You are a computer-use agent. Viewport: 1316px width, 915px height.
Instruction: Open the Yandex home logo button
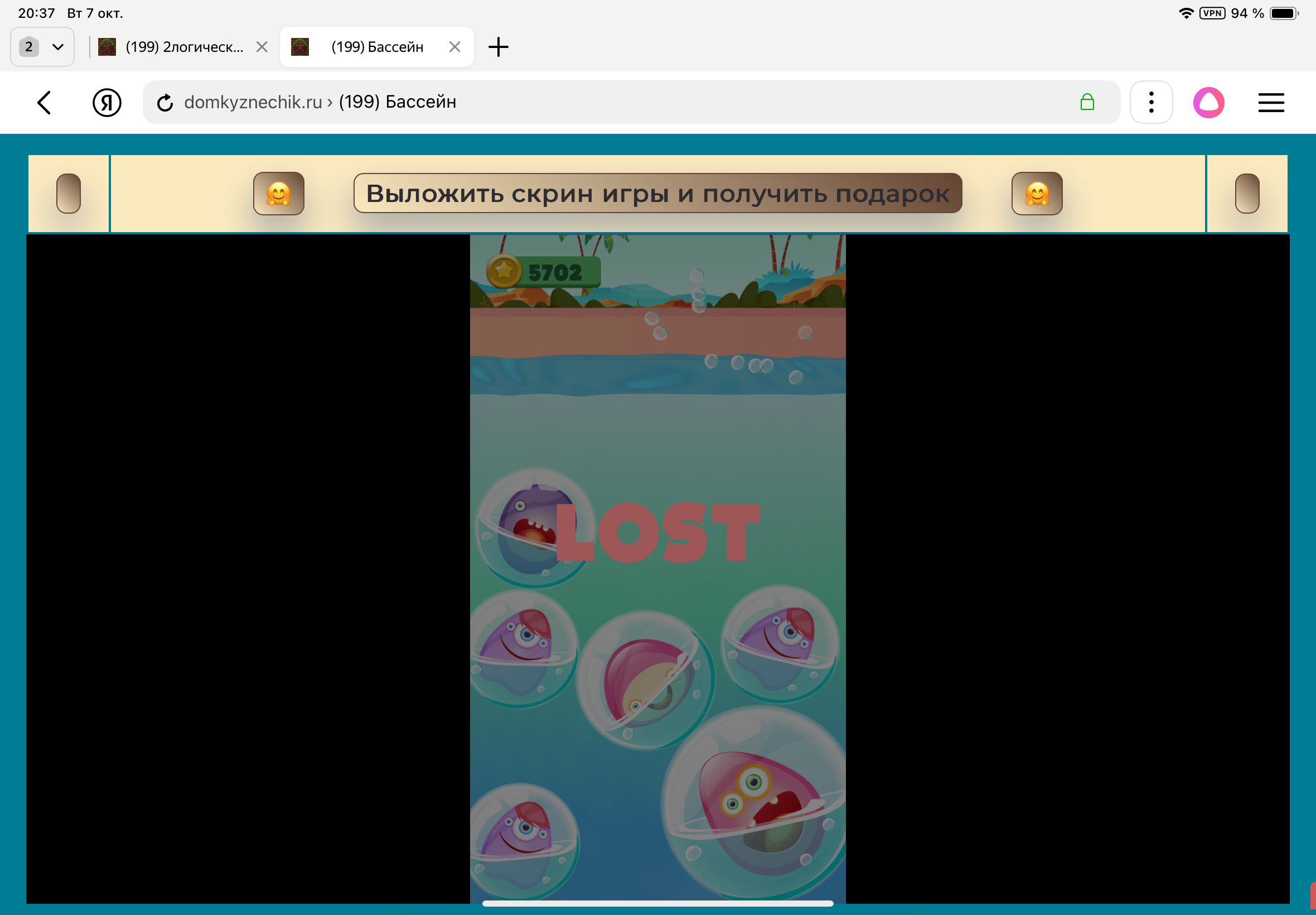click(x=107, y=103)
